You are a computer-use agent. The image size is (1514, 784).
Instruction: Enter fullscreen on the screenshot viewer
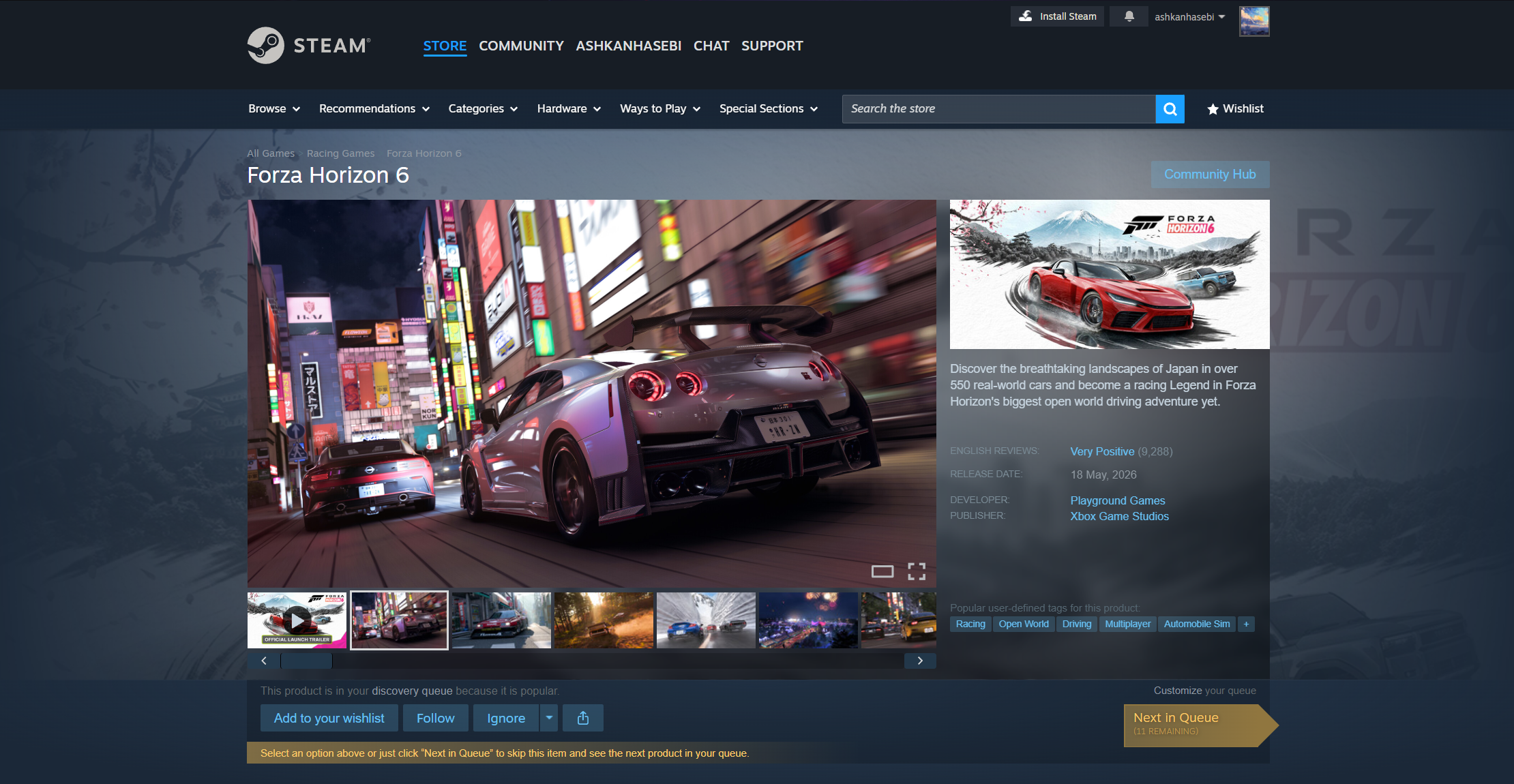pos(917,571)
